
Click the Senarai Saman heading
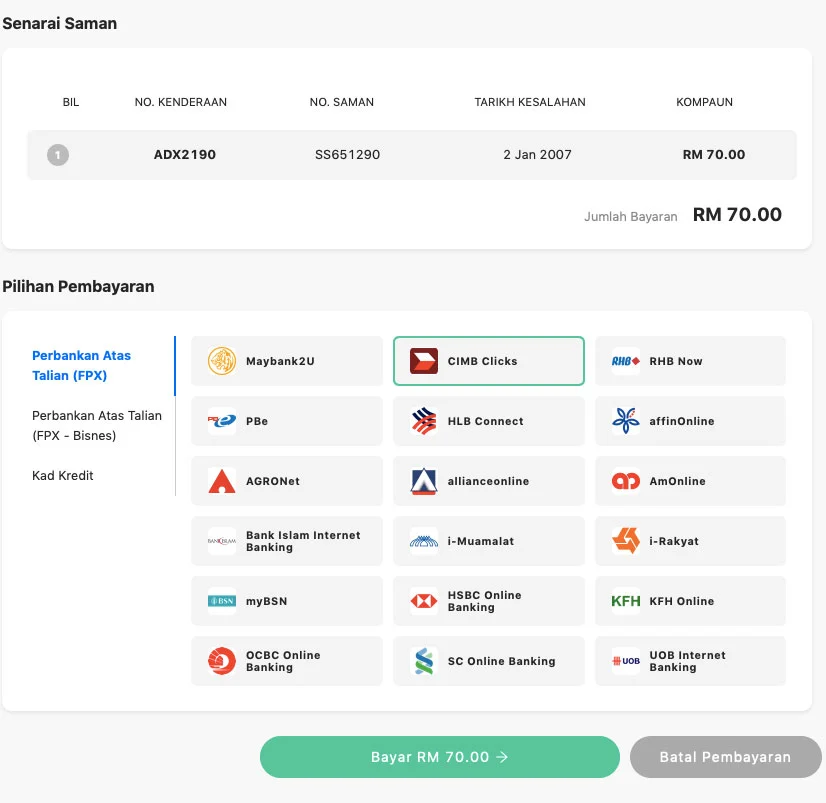(x=60, y=24)
